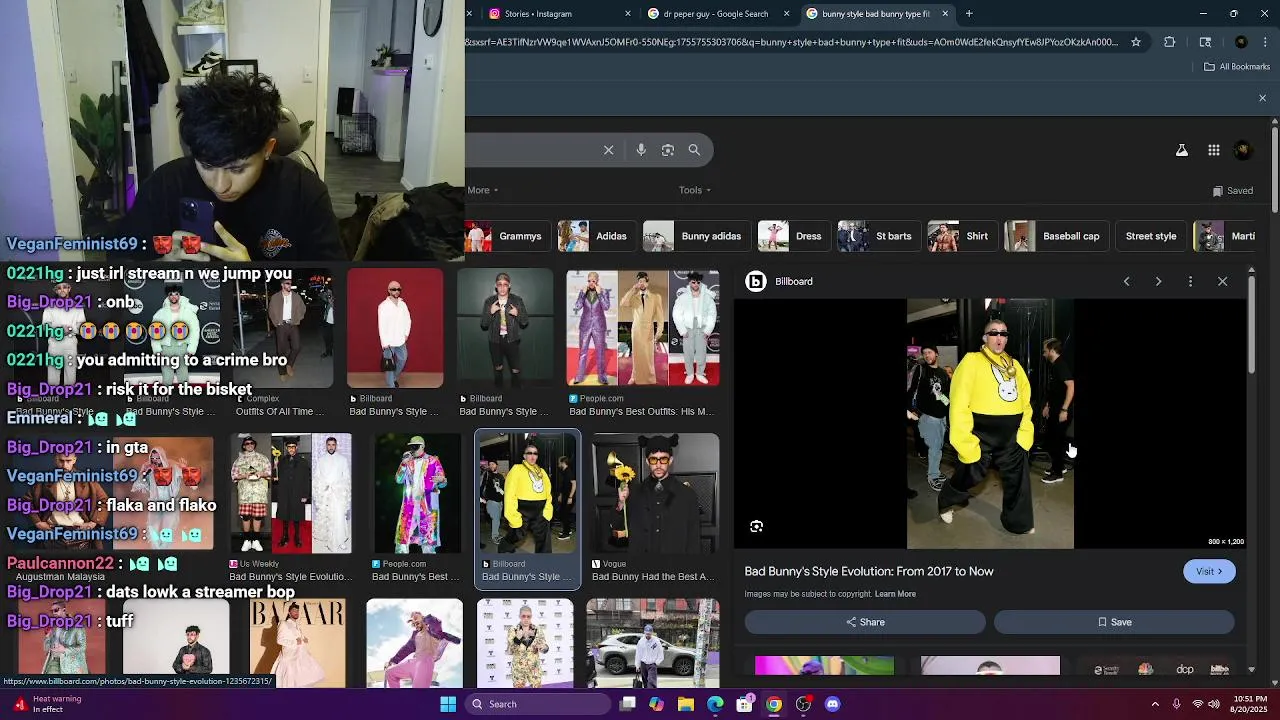Viewport: 1280px width, 720px height.
Task: Open All Bookmarks folder
Action: pyautogui.click(x=1237, y=67)
